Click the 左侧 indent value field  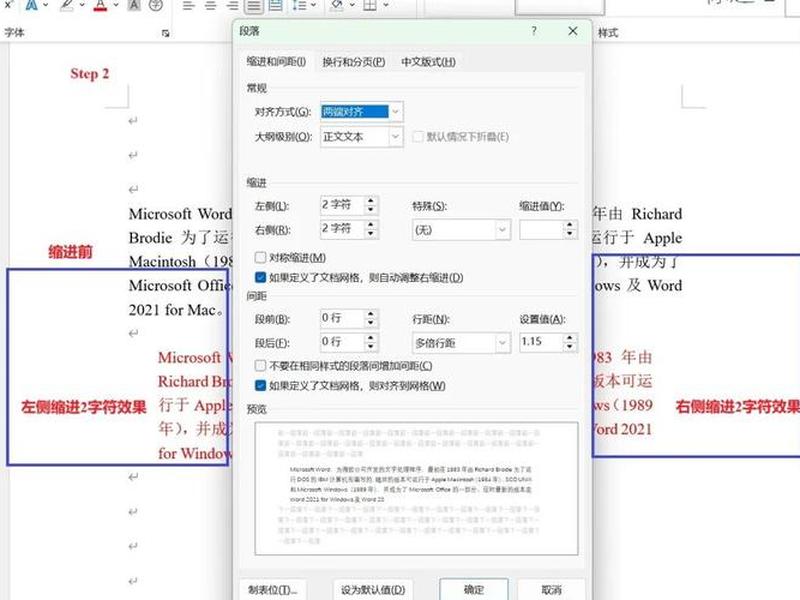[342, 205]
